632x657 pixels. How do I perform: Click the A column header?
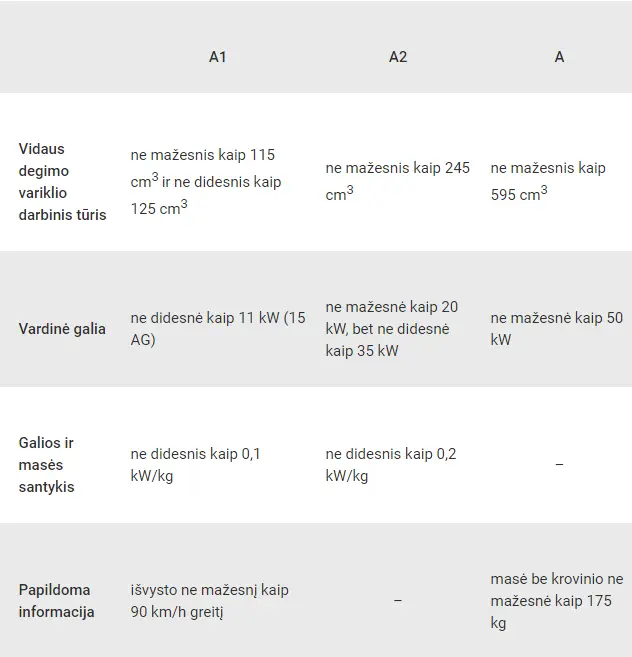(559, 57)
